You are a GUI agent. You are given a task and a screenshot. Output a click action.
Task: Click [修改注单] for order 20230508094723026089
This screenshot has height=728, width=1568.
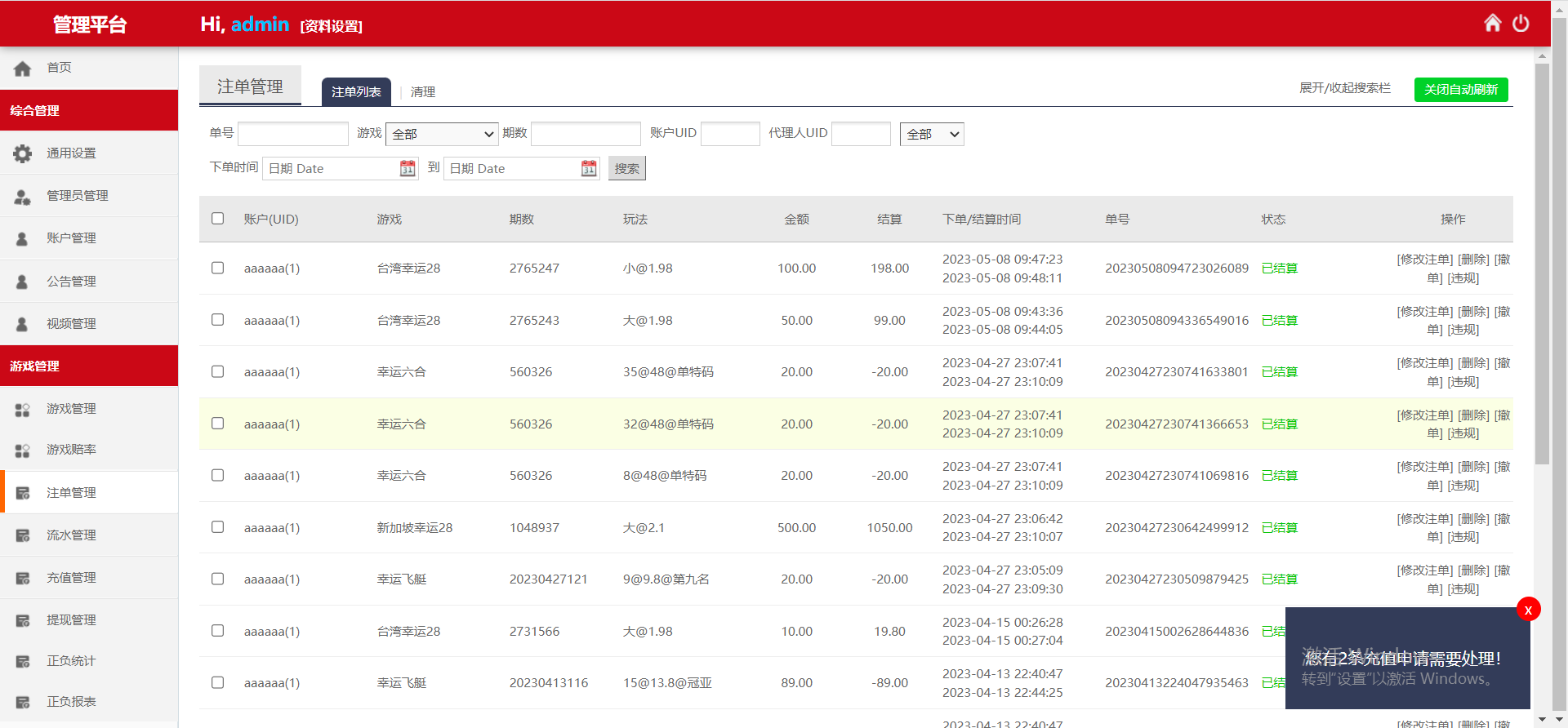(x=1425, y=260)
